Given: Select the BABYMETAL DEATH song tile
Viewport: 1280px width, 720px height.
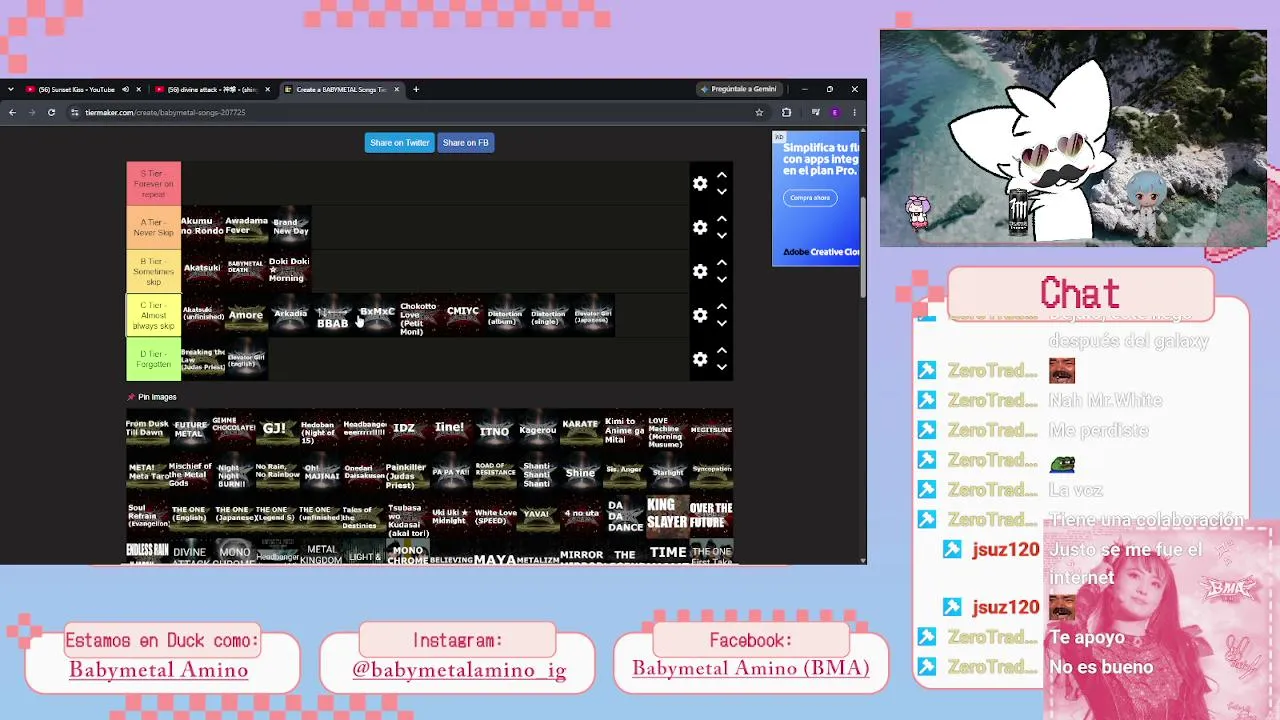Looking at the screenshot, I should tap(246, 270).
